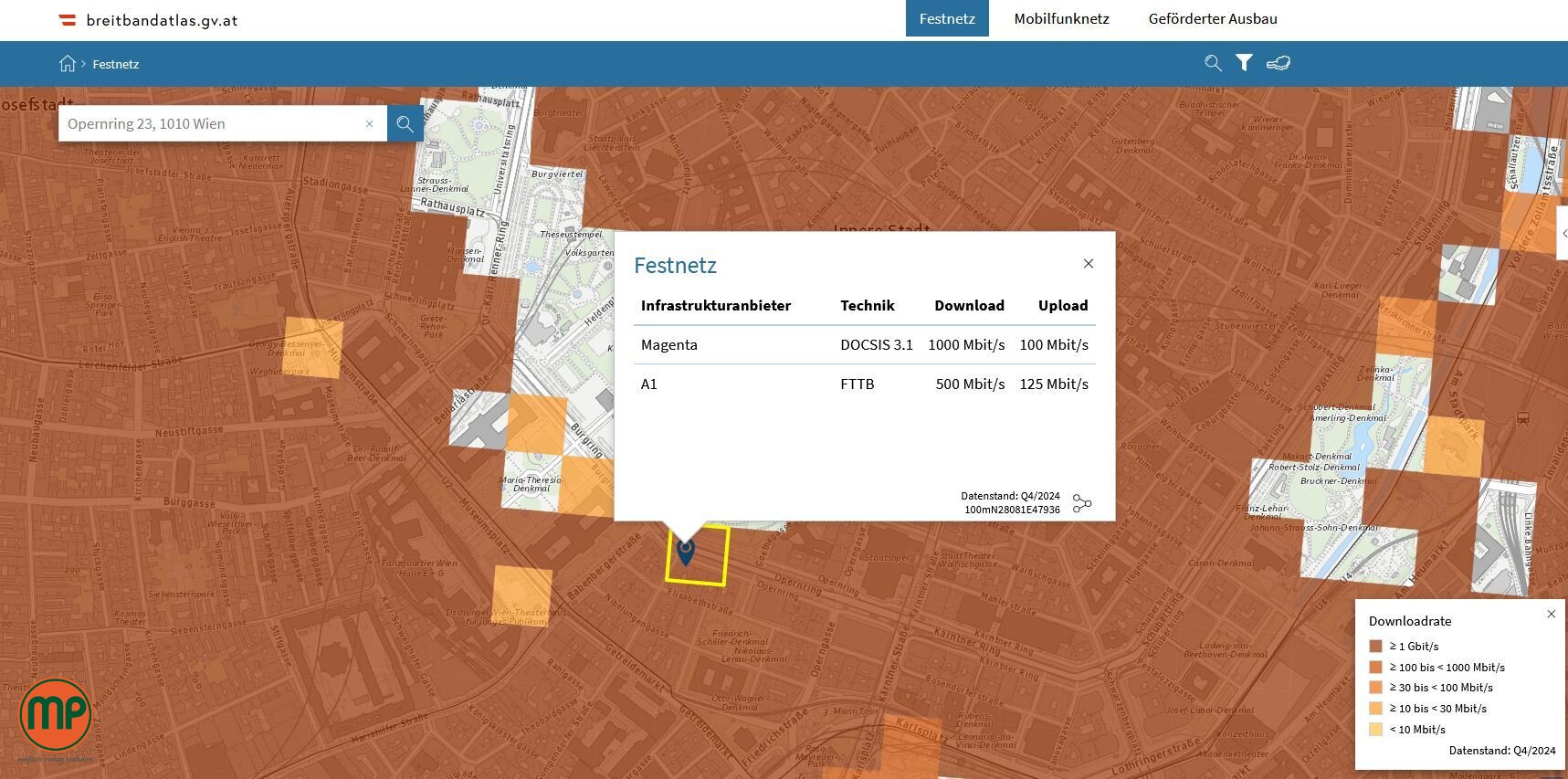1568x779 pixels.
Task: Click the hand icon in blue toolbar
Action: [x=1279, y=63]
